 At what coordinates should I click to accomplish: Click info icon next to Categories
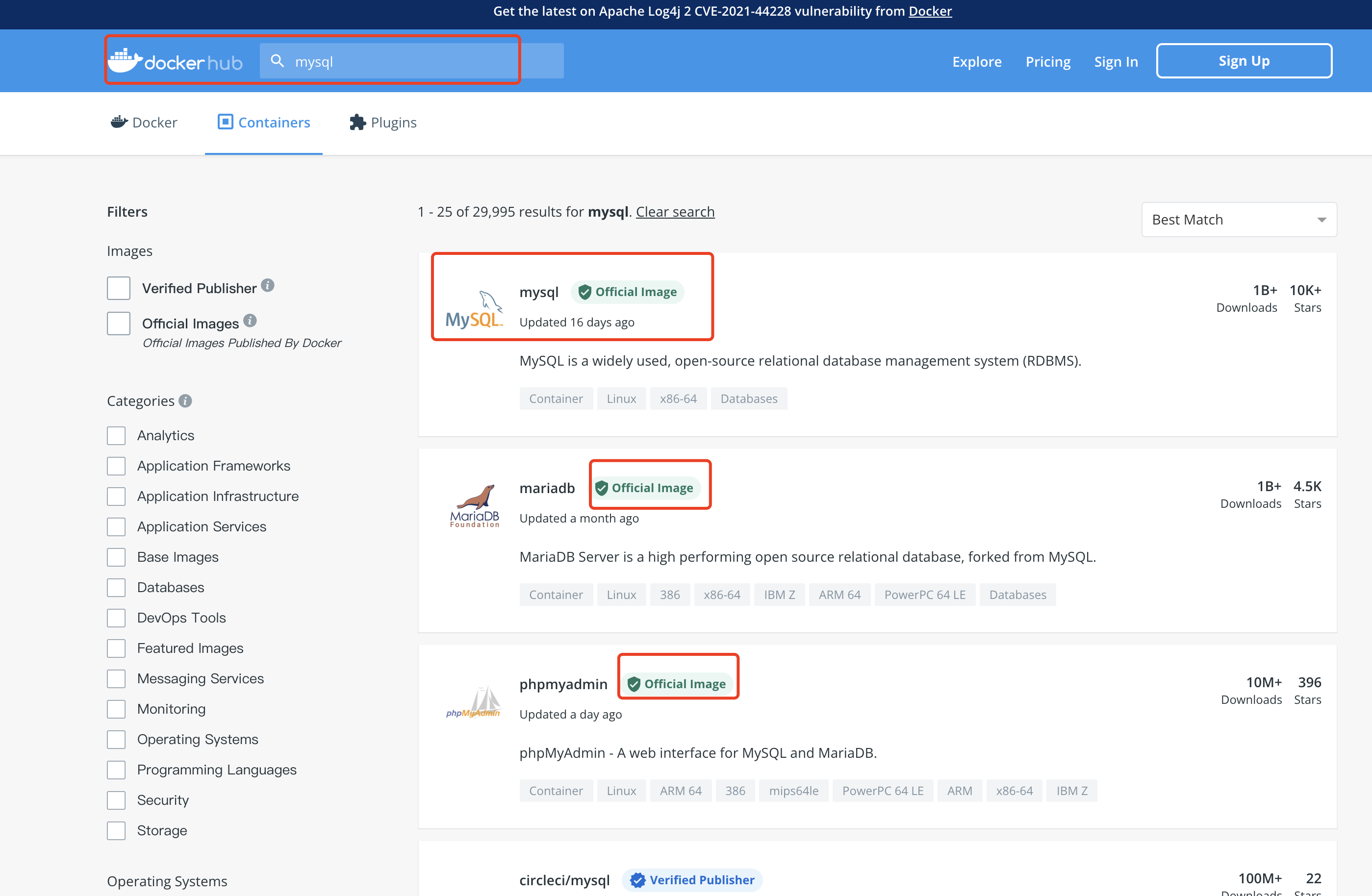coord(185,400)
